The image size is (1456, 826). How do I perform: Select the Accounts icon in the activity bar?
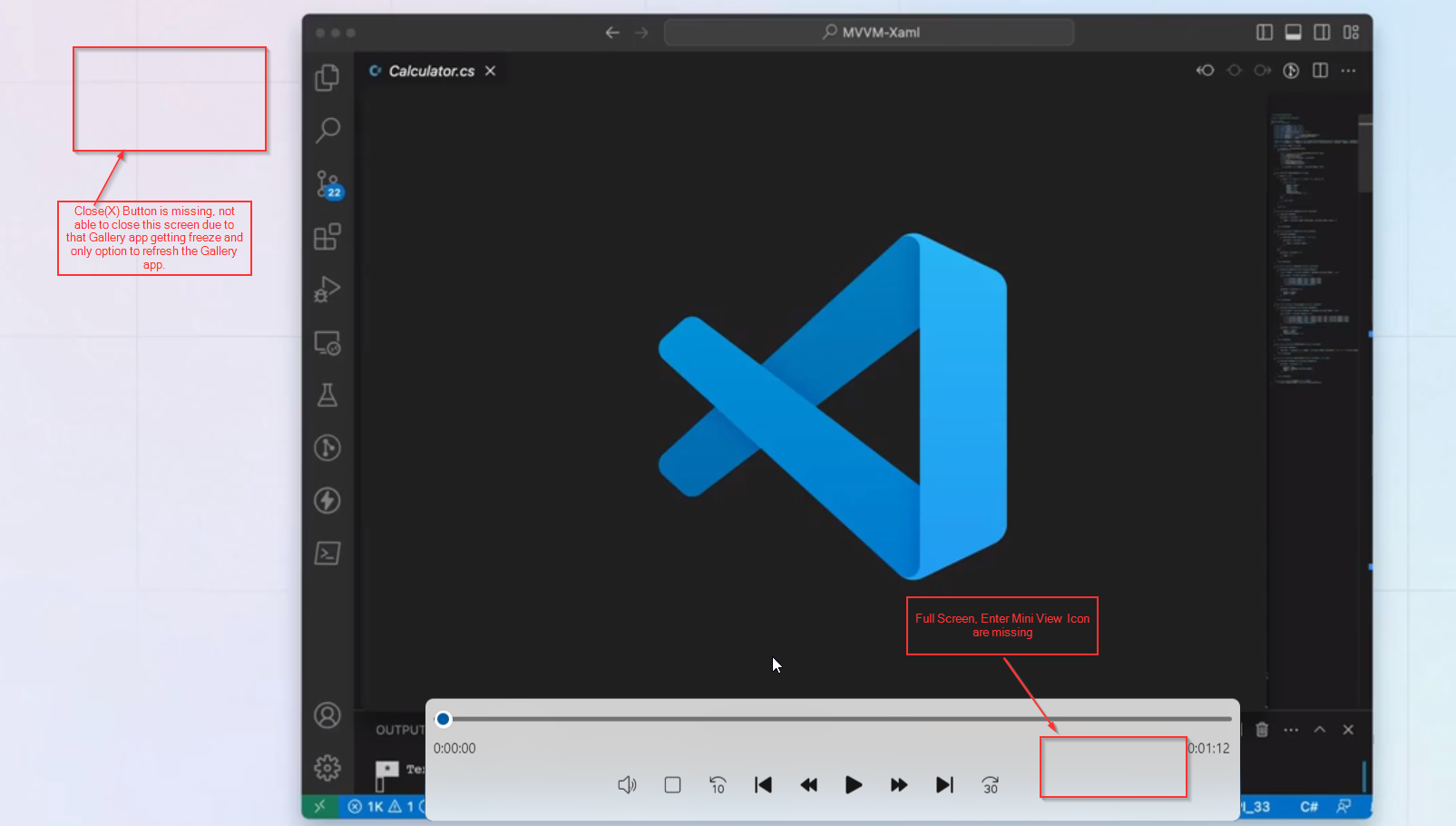click(327, 715)
